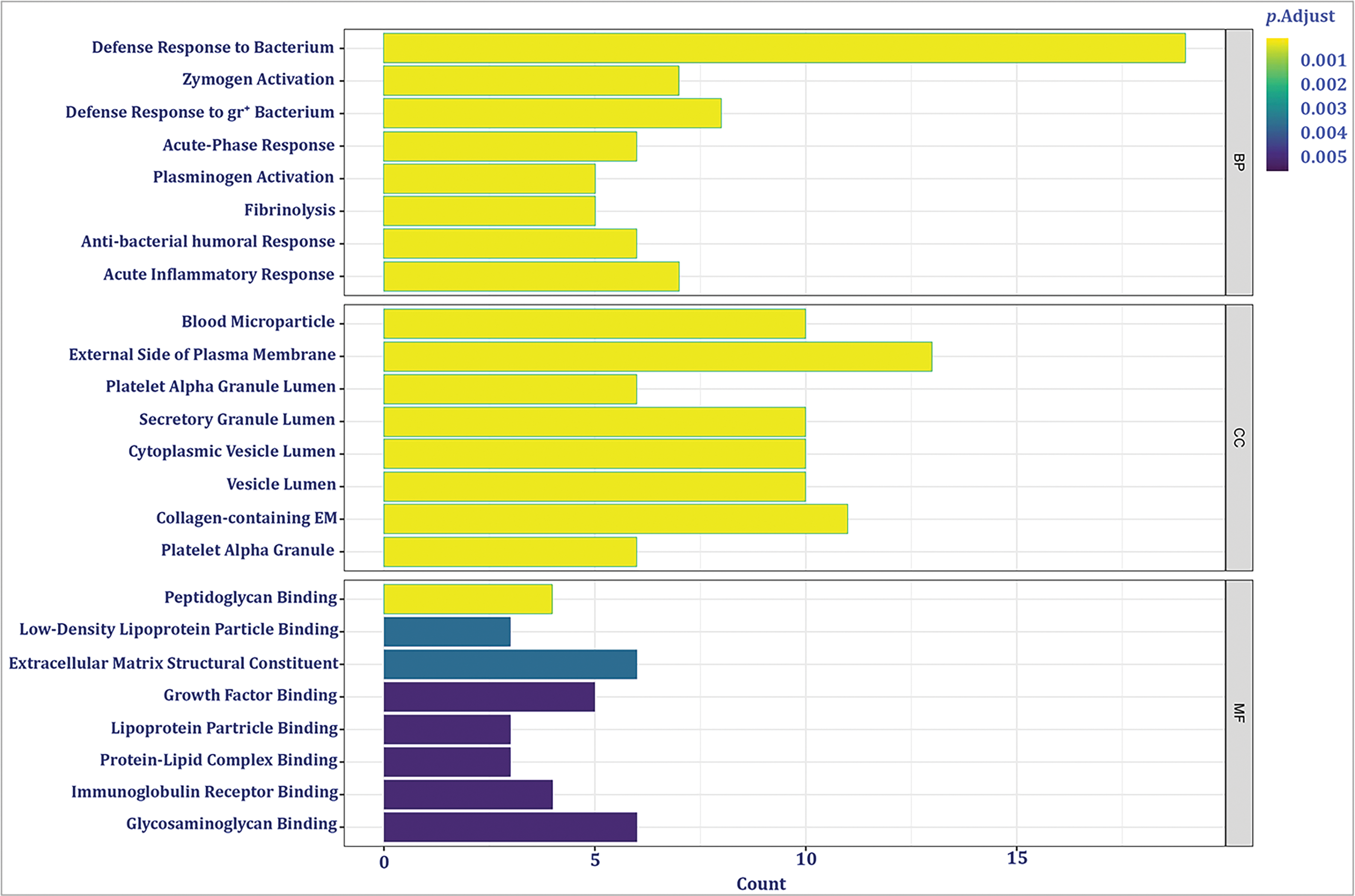The height and width of the screenshot is (896, 1355).
Task: Click the Immunoglobulin Receptor Binding bar
Action: pyautogui.click(x=468, y=794)
